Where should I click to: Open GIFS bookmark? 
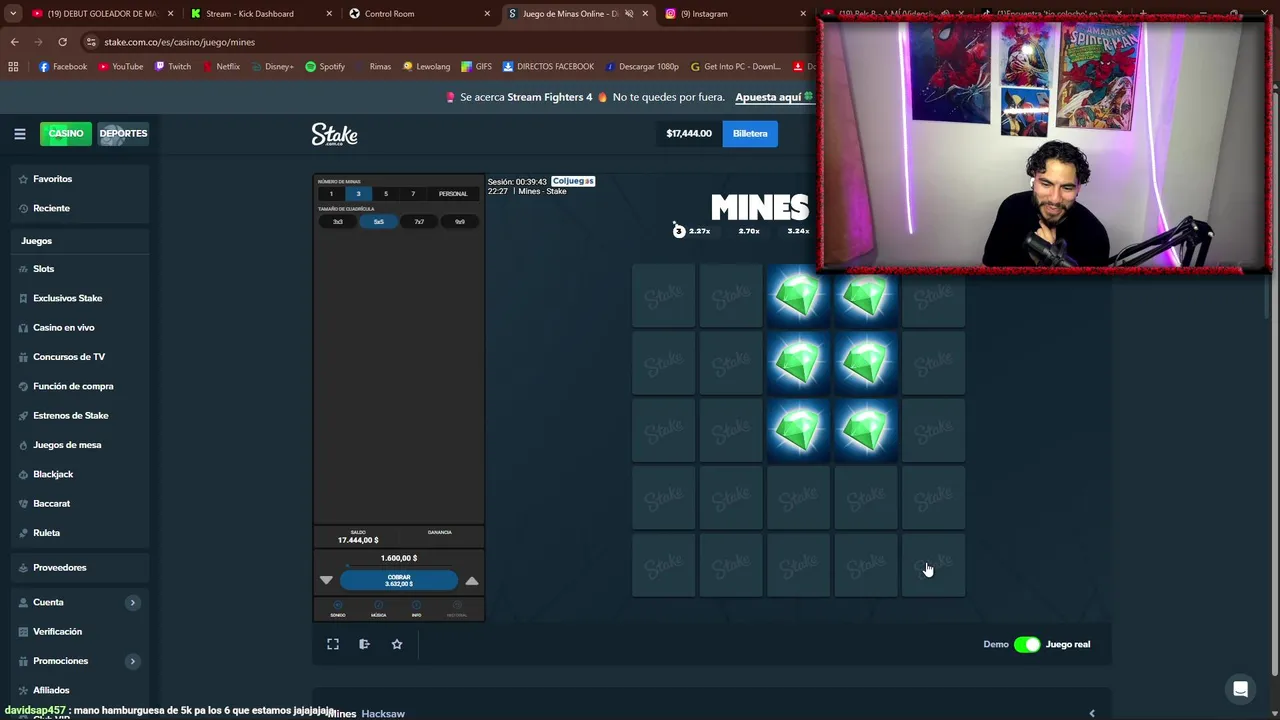[x=476, y=66]
